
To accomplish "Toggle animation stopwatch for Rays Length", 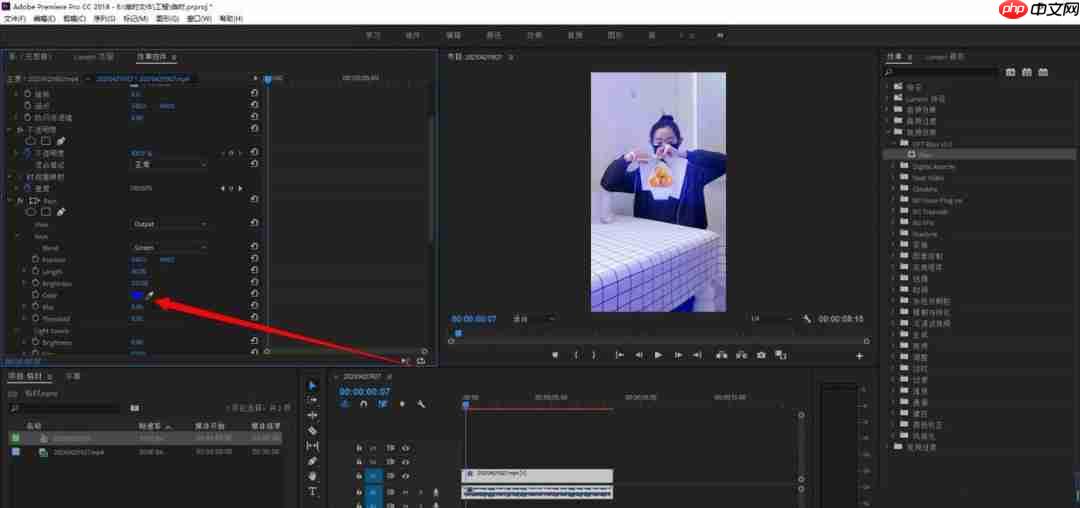I will point(35,271).
